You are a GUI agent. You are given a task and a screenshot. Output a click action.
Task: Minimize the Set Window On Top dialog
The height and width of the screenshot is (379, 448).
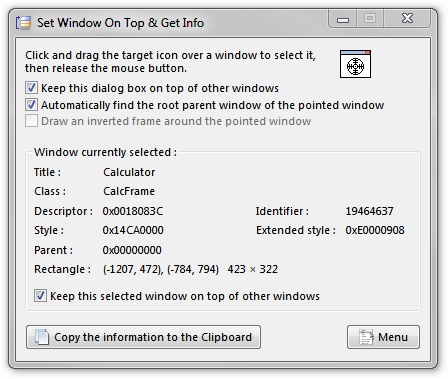pos(343,18)
